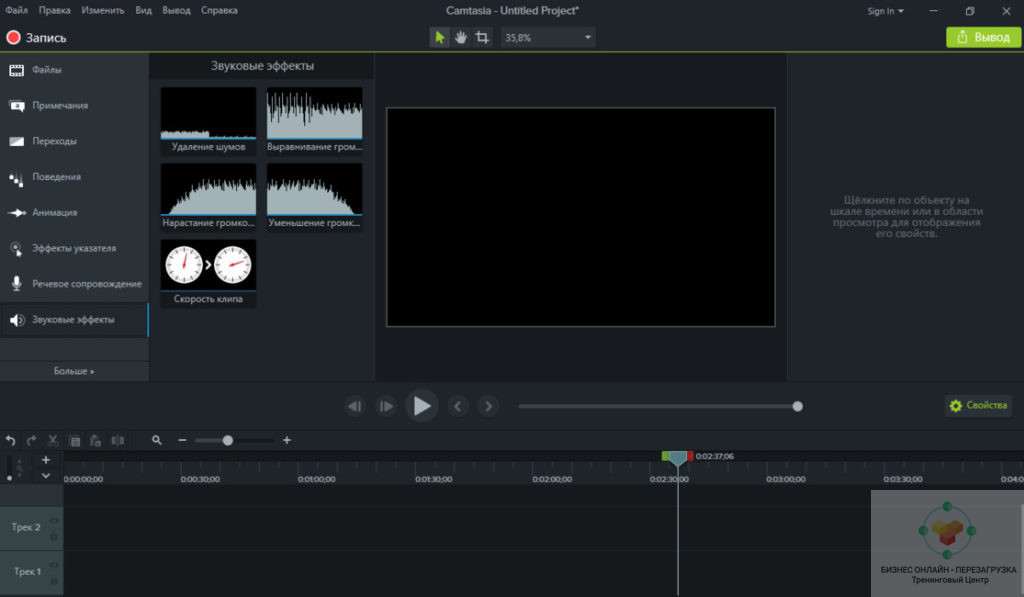Toggle visibility eye for Трек 2
Viewport: 1024px width, 597px height.
click(x=54, y=521)
